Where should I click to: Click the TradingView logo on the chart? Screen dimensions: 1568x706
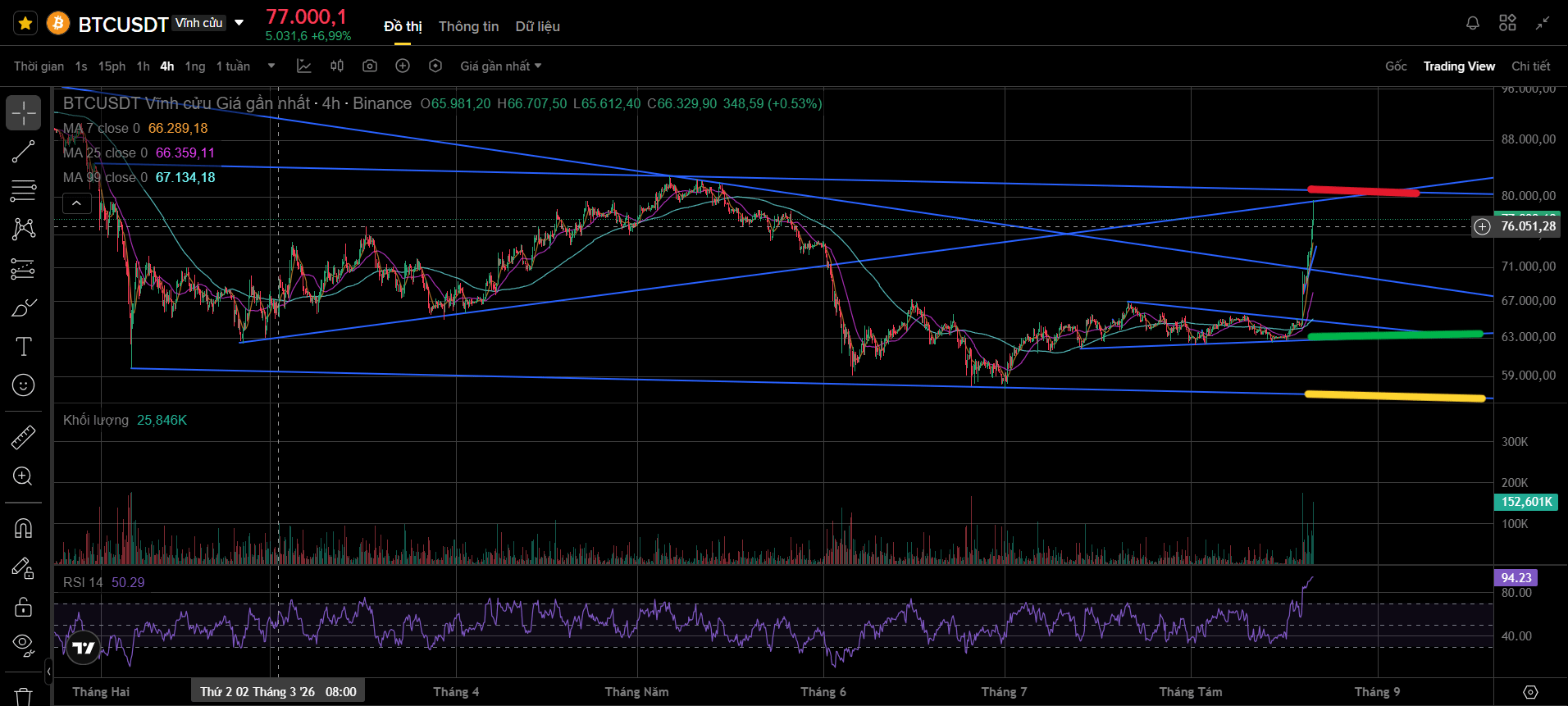(83, 648)
